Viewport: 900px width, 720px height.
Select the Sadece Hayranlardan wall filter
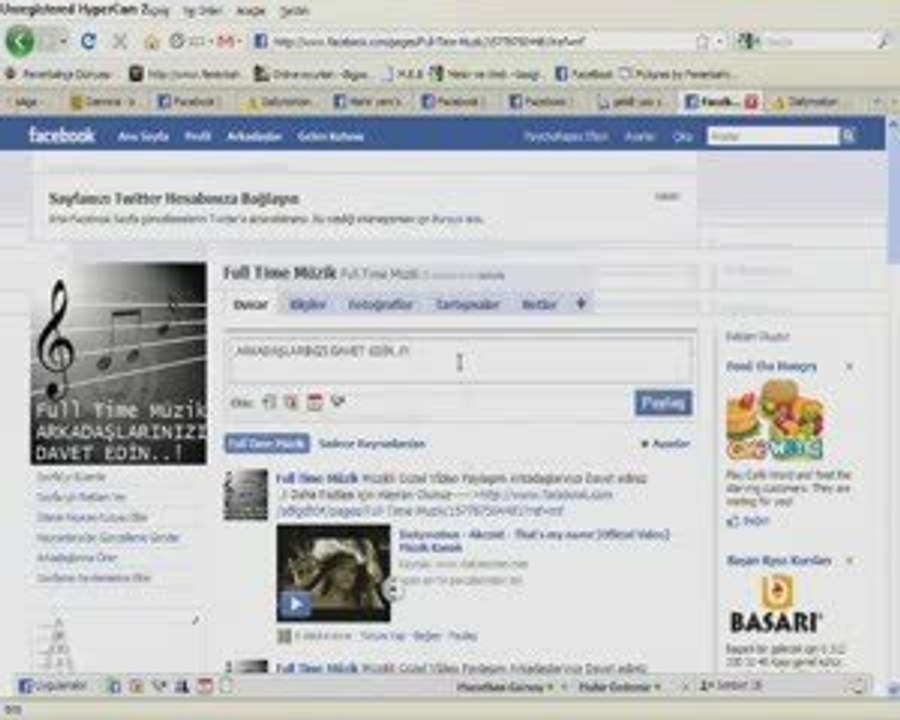click(x=372, y=444)
